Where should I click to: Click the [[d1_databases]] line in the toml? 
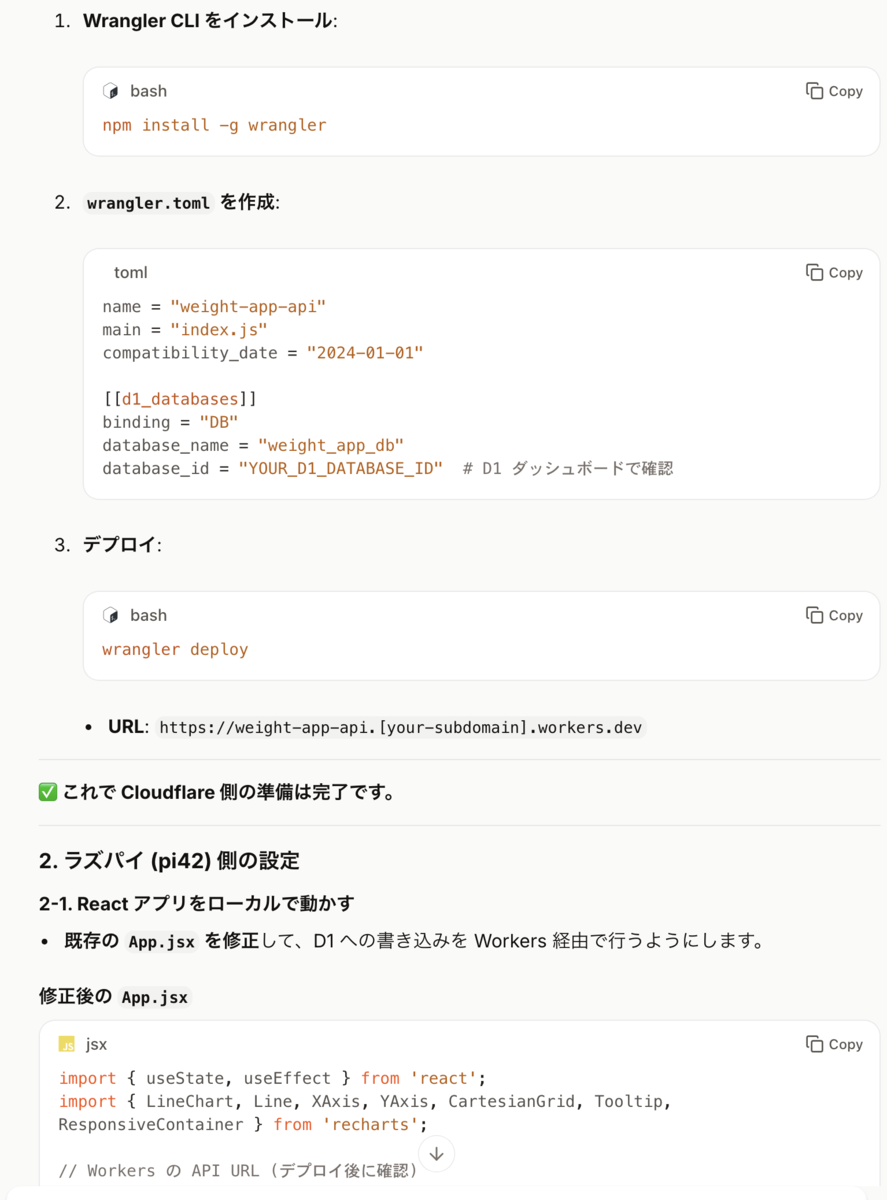point(180,399)
